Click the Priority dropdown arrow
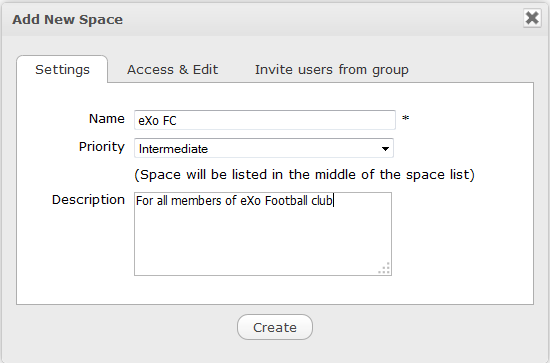The width and height of the screenshot is (550, 363). coord(385,149)
